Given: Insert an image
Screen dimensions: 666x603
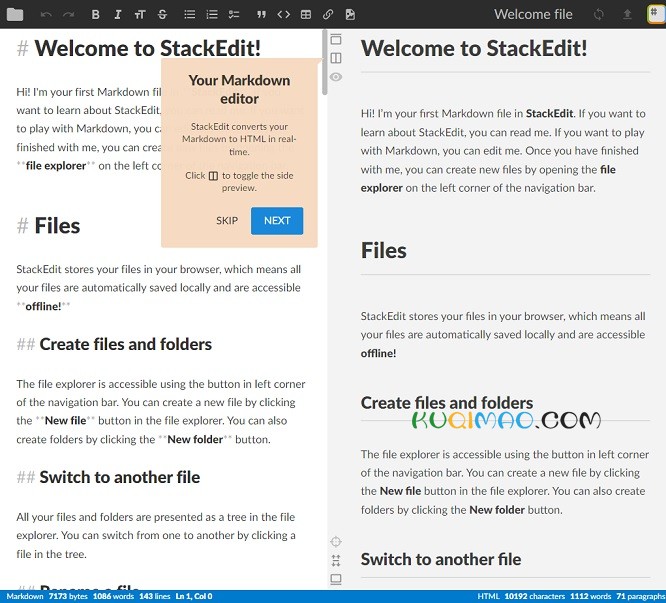Looking at the screenshot, I should coord(350,14).
